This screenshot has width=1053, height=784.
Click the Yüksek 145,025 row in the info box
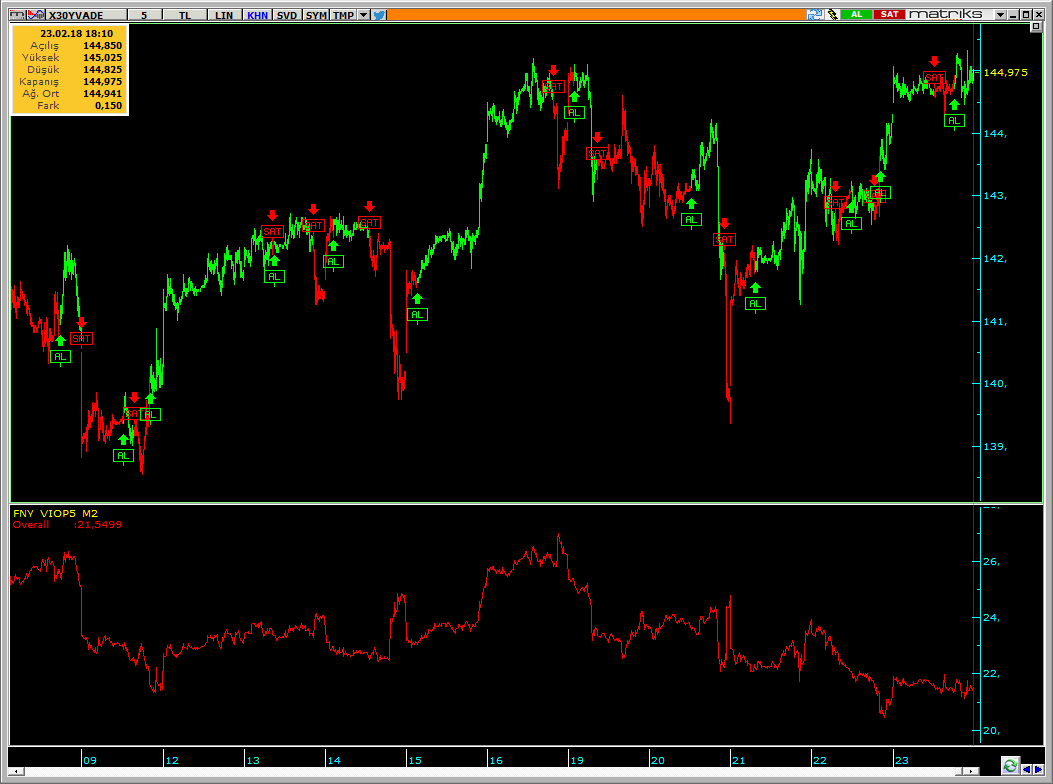[x=70, y=57]
